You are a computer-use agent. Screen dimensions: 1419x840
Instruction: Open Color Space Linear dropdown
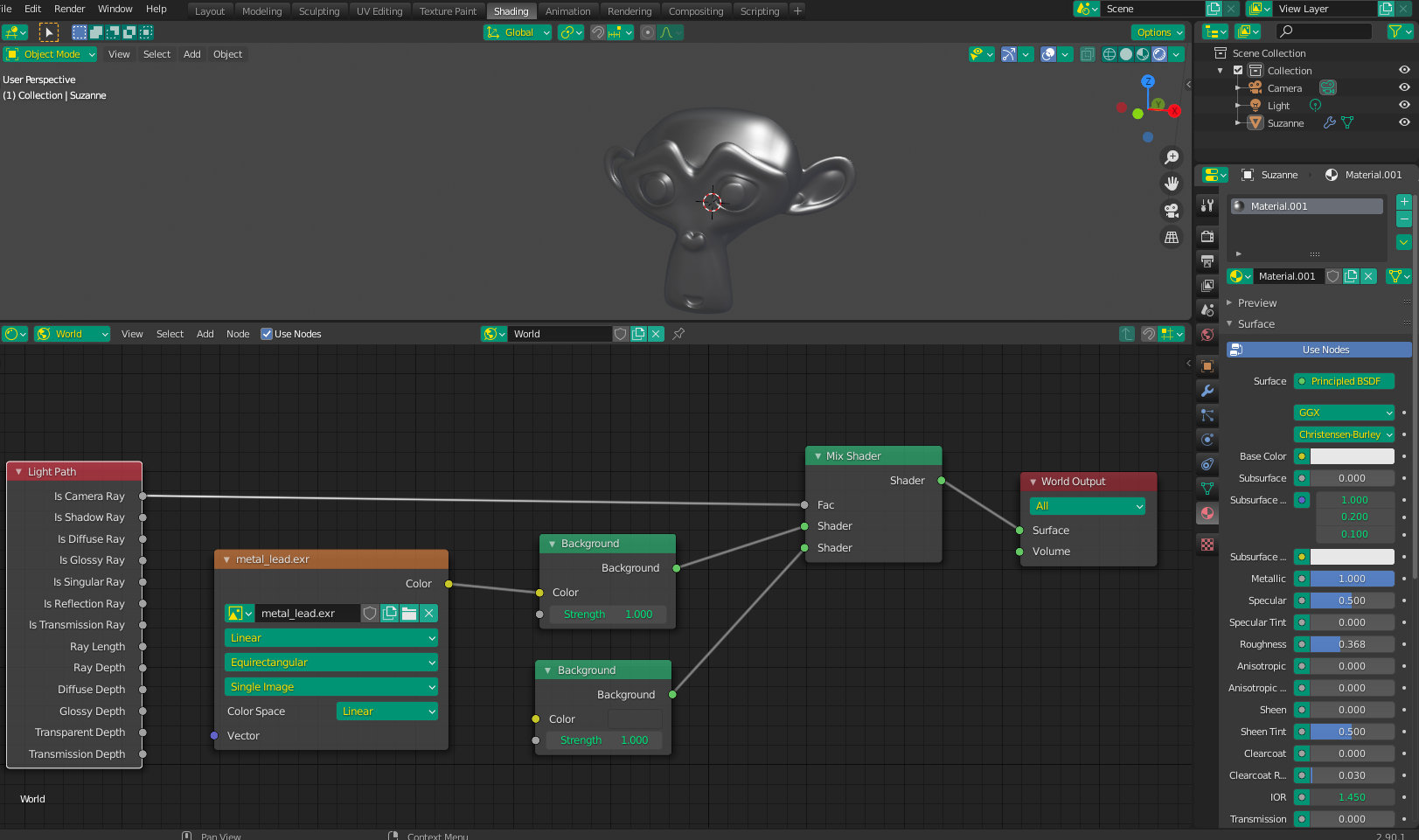coord(386,712)
